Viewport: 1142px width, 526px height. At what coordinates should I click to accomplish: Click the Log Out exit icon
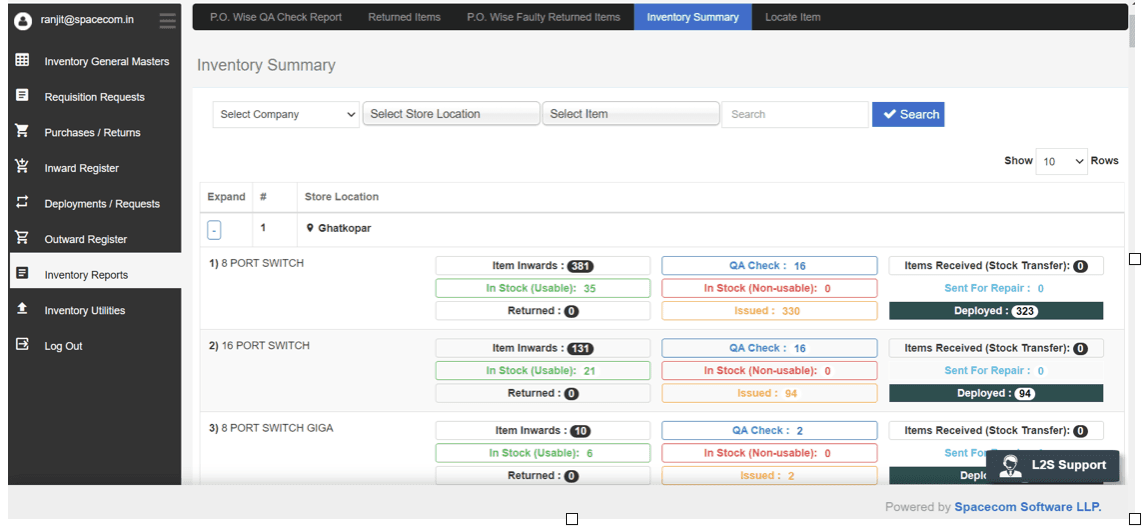click(x=22, y=345)
